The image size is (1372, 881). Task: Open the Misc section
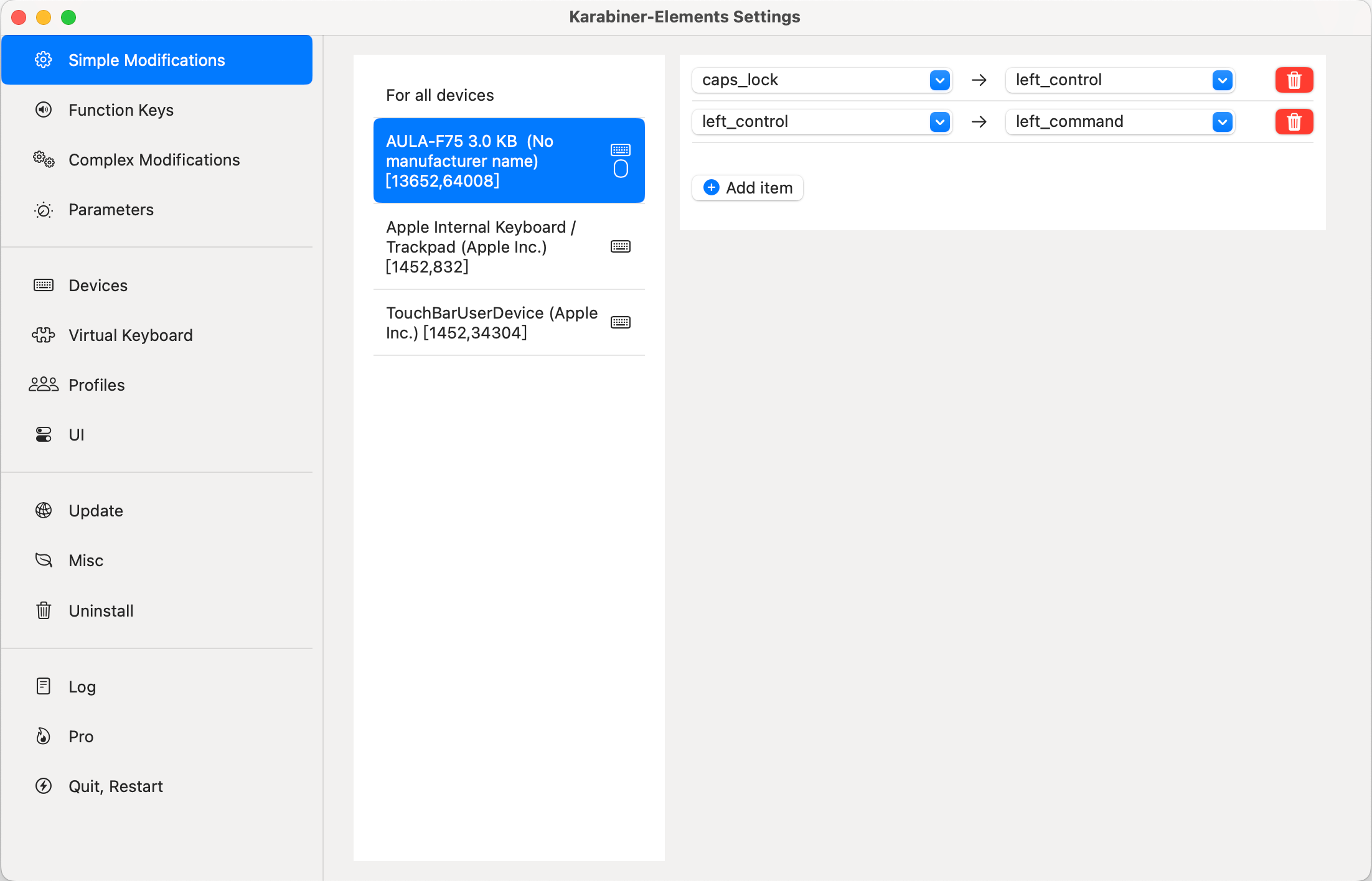click(157, 560)
